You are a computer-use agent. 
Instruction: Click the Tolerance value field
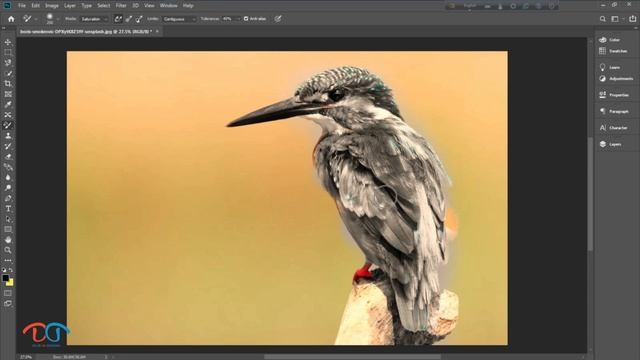228,19
